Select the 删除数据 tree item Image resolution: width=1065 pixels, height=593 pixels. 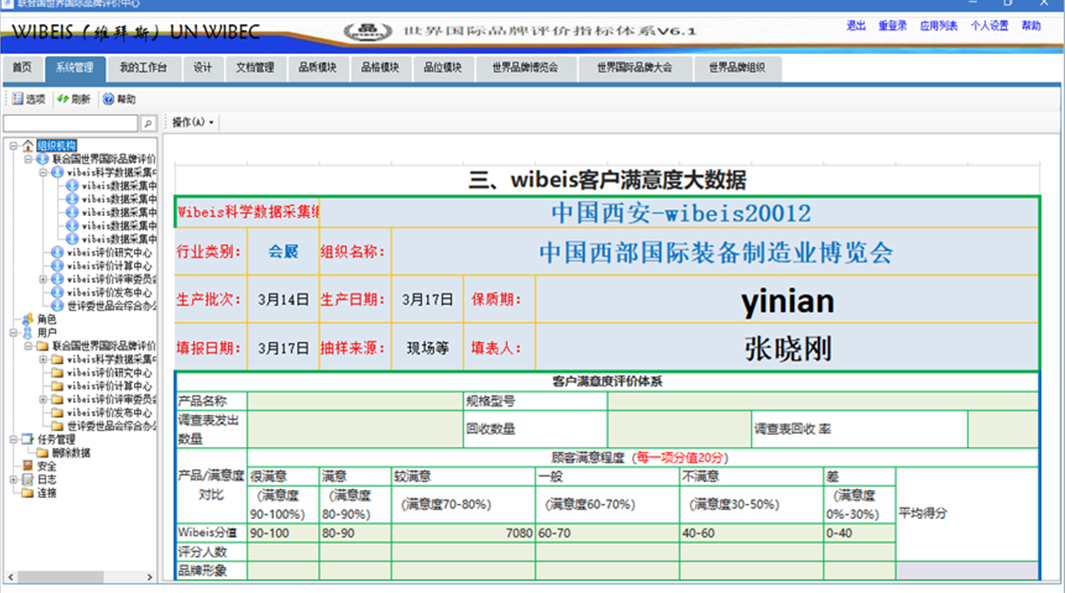(x=71, y=453)
